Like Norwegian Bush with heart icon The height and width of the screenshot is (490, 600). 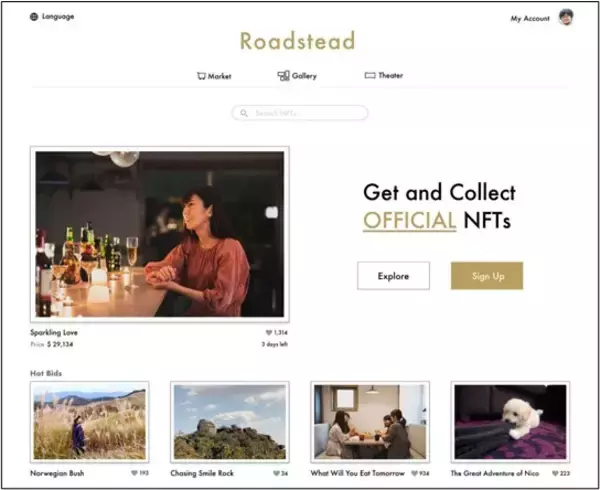(133, 473)
